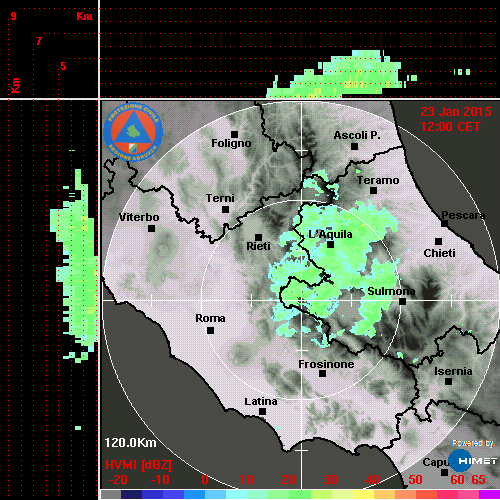Click the 65 value on dBZ scale

[478, 480]
